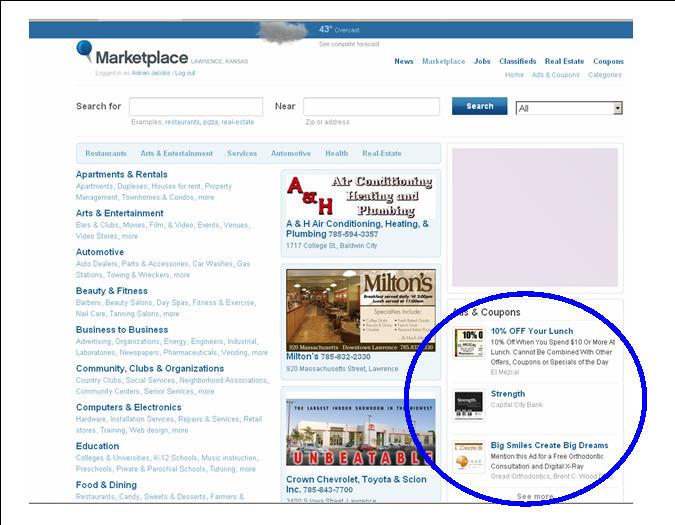Image resolution: width=675 pixels, height=525 pixels.
Task: Open the All category dropdown
Action: click(569, 108)
